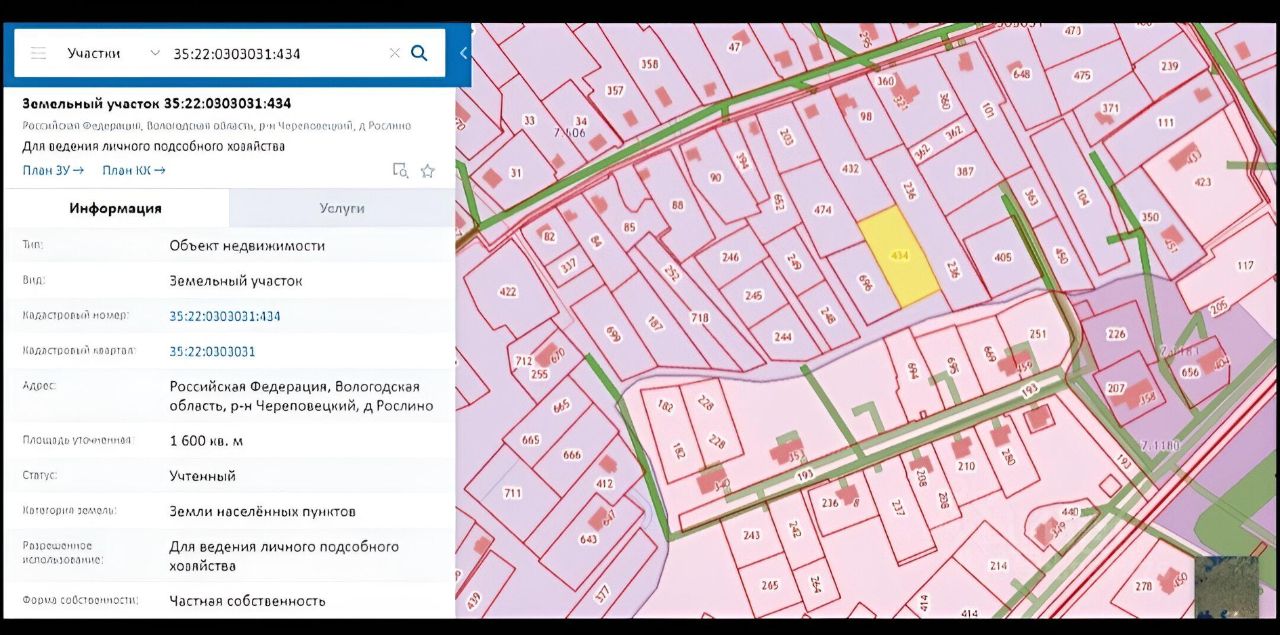1280x635 pixels.
Task: Open План КК link
Action: (x=134, y=170)
